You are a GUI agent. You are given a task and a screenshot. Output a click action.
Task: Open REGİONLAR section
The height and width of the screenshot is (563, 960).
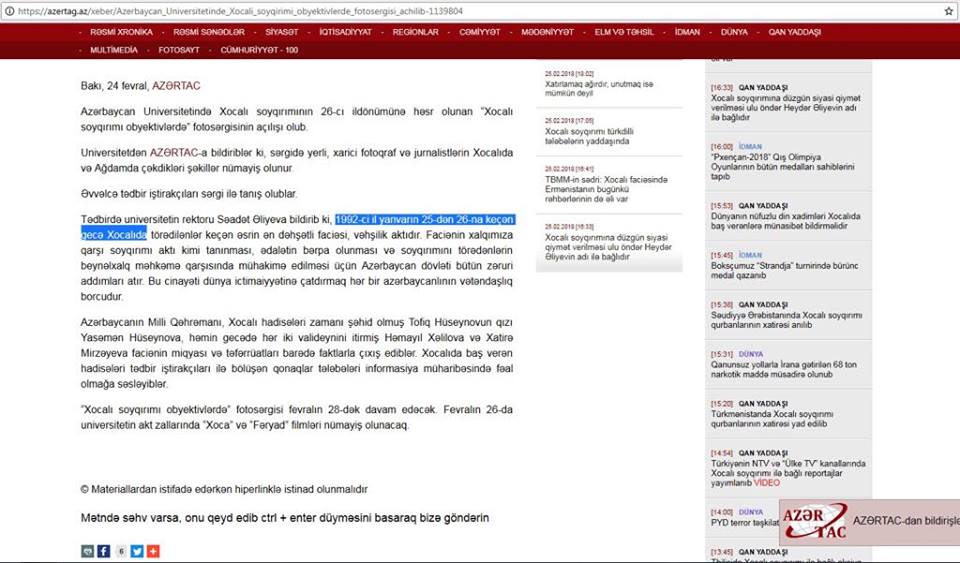[x=416, y=32]
